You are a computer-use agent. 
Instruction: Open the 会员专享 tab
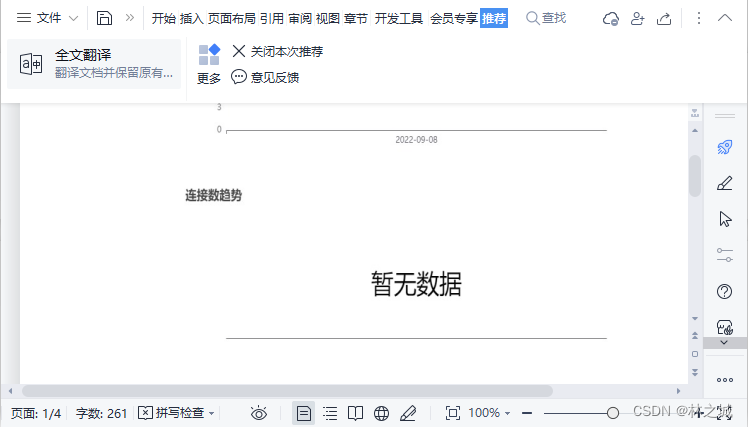point(454,19)
